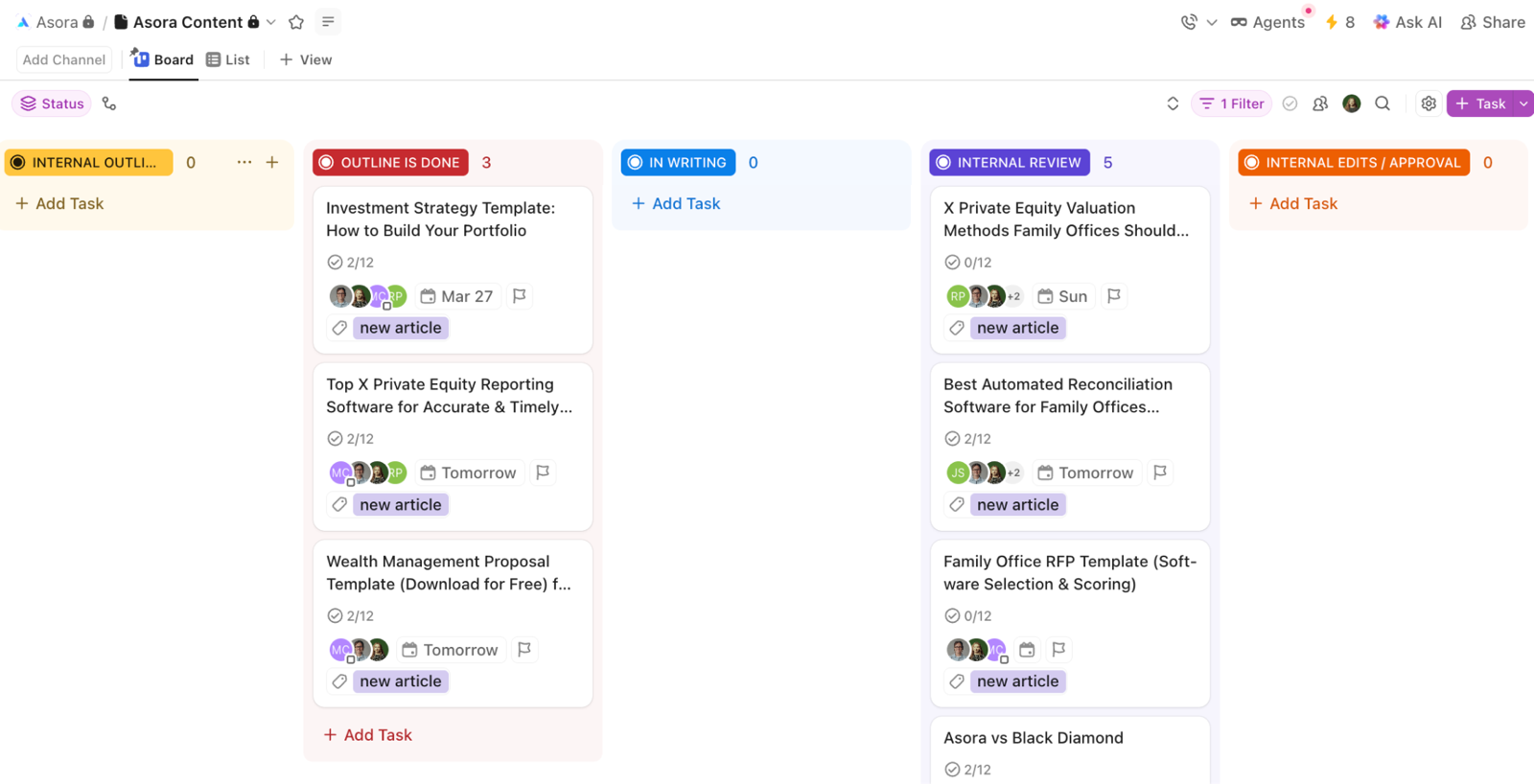The width and height of the screenshot is (1534, 784).
Task: Click the Share button
Action: pos(1493,22)
